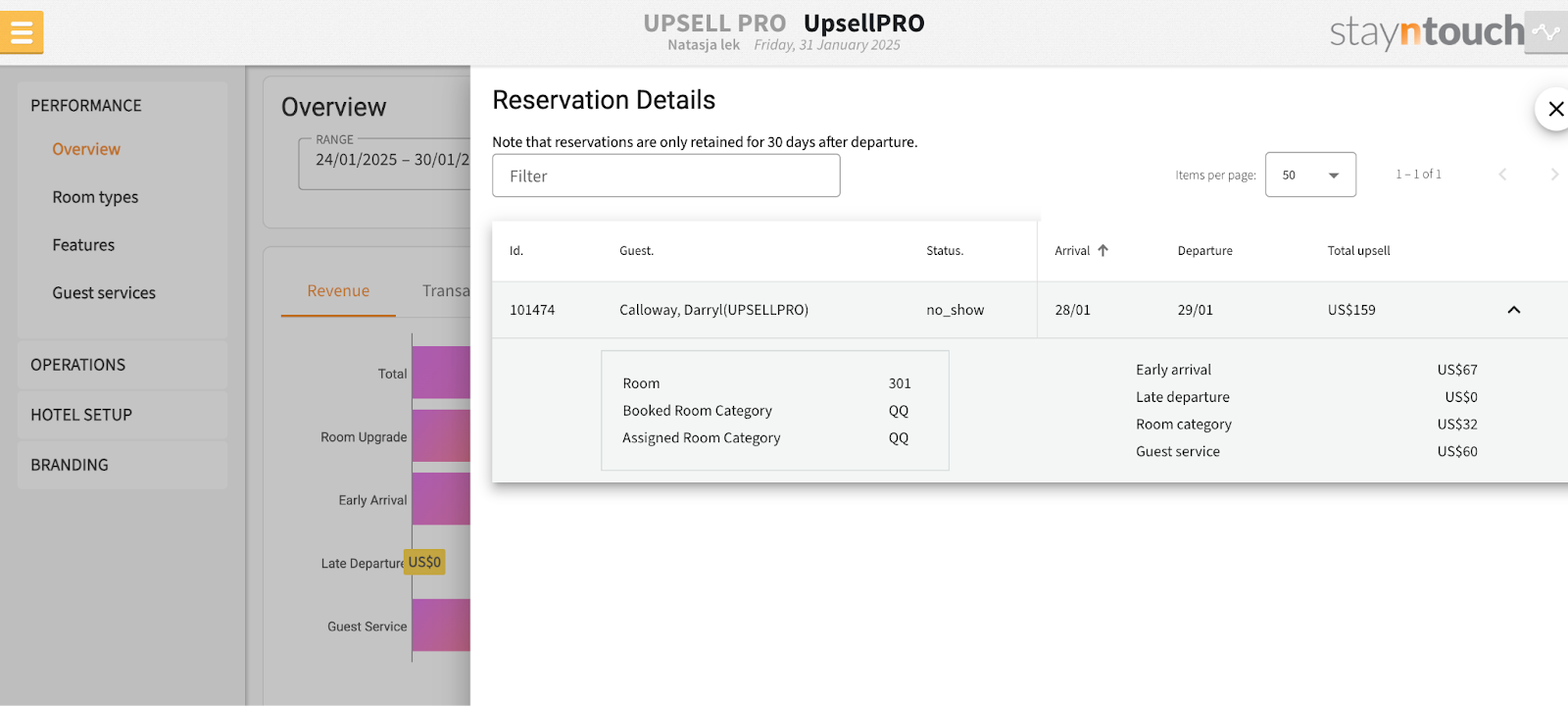Screen dimensions: 1568x706
Task: Click the activity pulse icon in header
Action: (x=1546, y=32)
